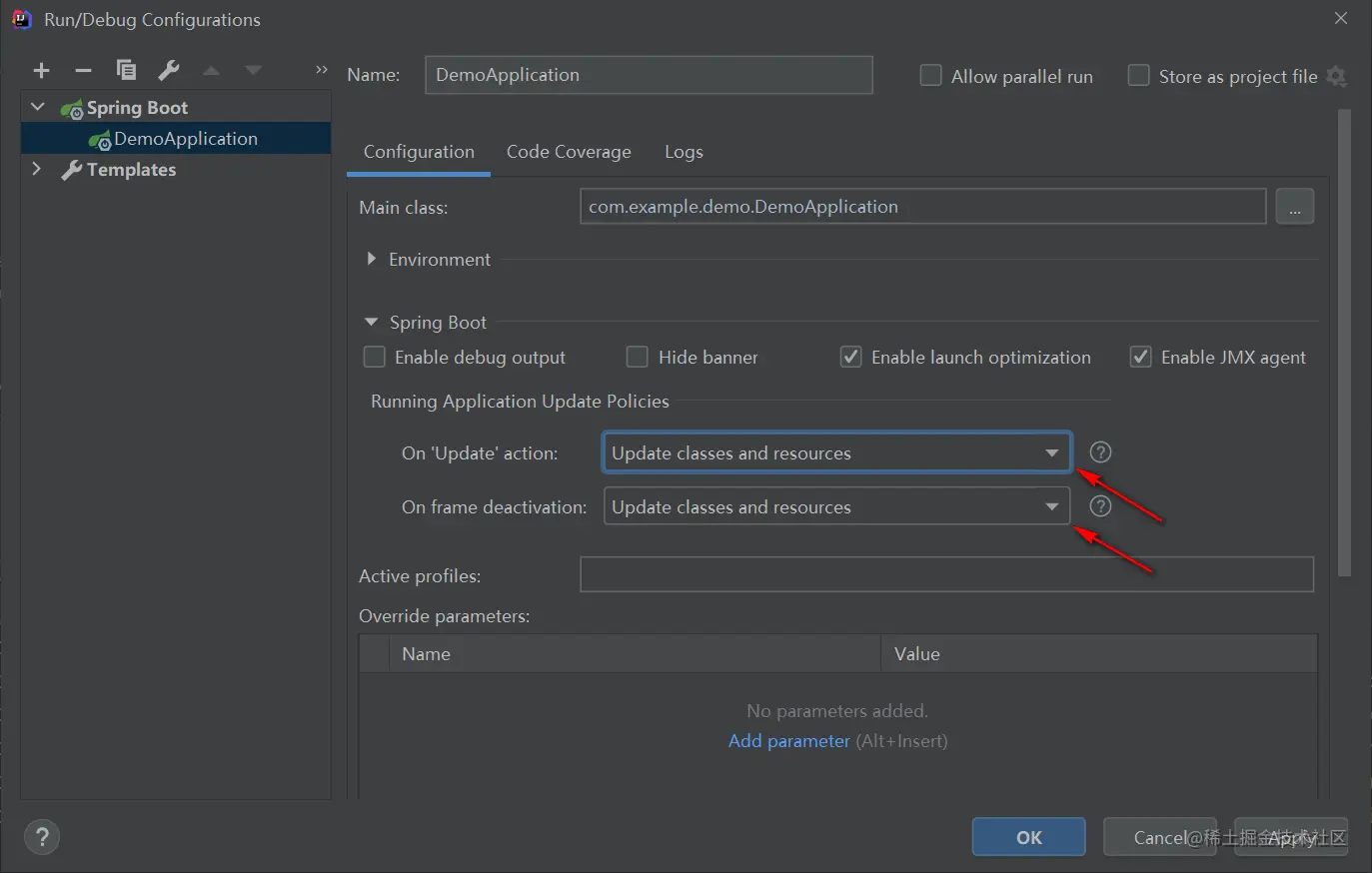Enable debug output checkbox

click(x=375, y=357)
